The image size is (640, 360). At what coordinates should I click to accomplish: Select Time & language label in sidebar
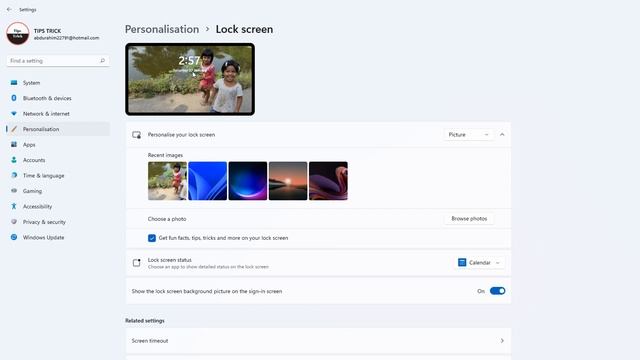[x=44, y=176]
